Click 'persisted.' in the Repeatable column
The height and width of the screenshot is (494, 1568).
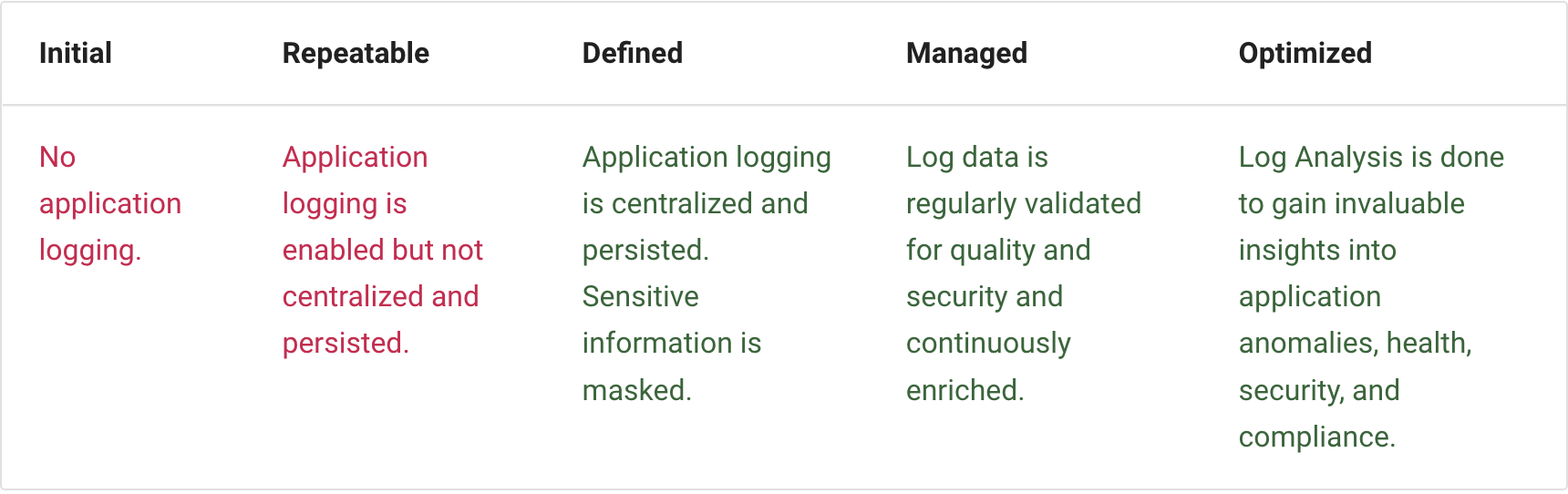(x=346, y=343)
